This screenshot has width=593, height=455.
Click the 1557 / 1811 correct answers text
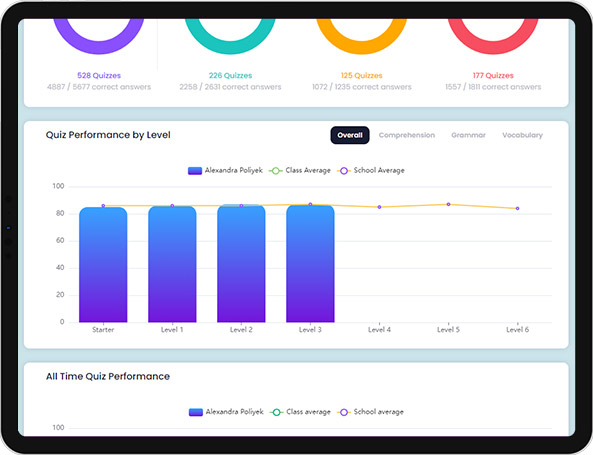493,87
